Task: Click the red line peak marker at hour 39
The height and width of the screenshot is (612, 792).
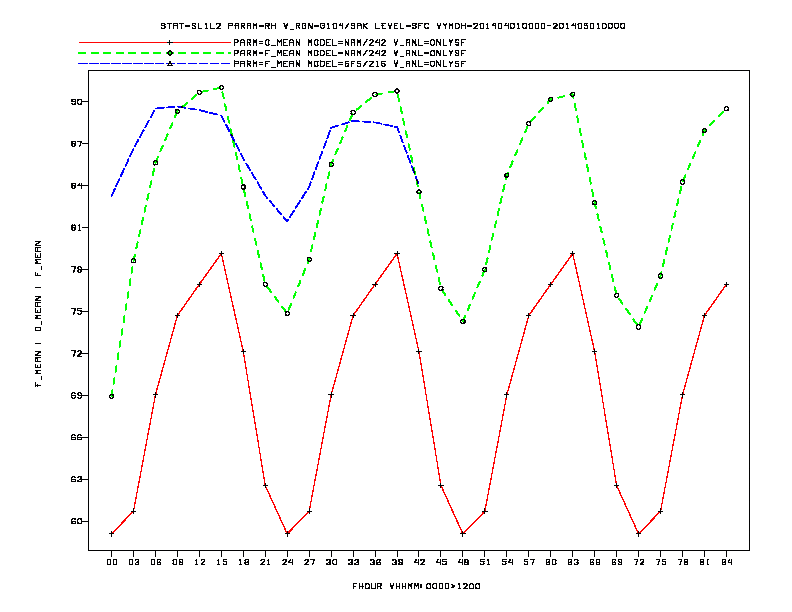Action: [397, 253]
